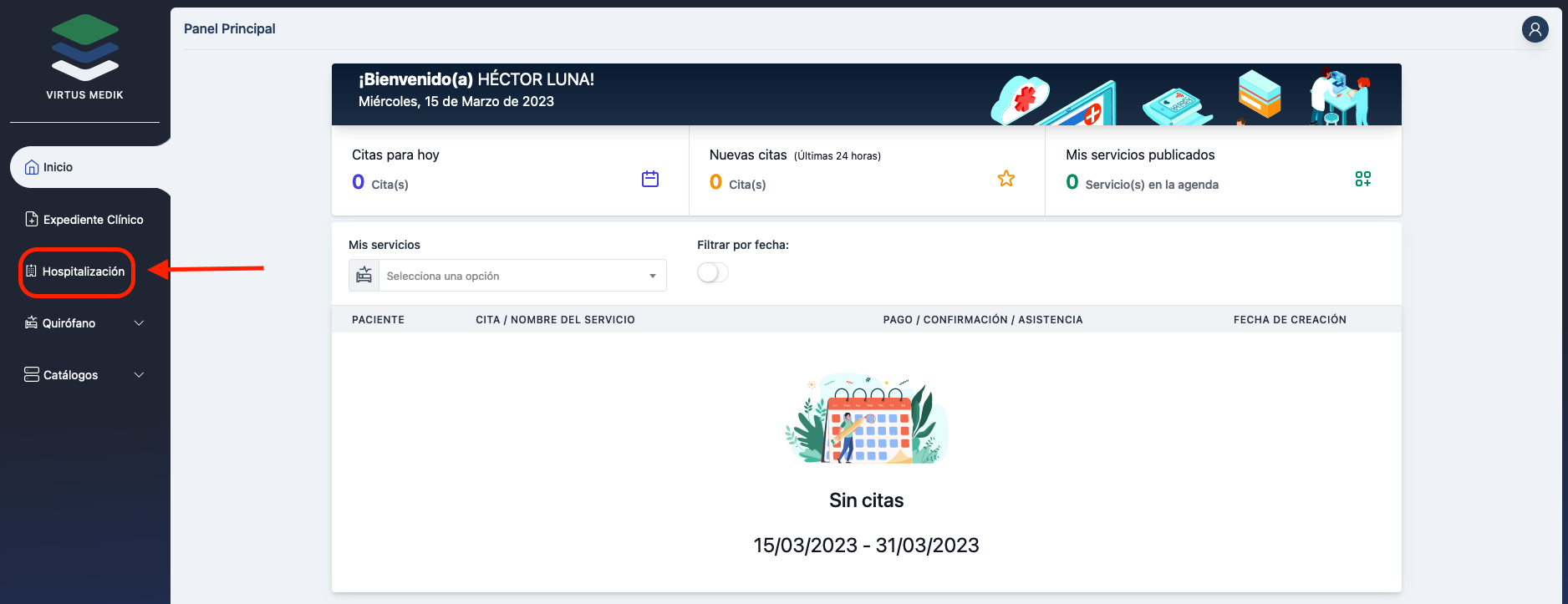Click the grid-plus icon in Mis servicios publicados
This screenshot has width=1568, height=604.
pyautogui.click(x=1362, y=179)
